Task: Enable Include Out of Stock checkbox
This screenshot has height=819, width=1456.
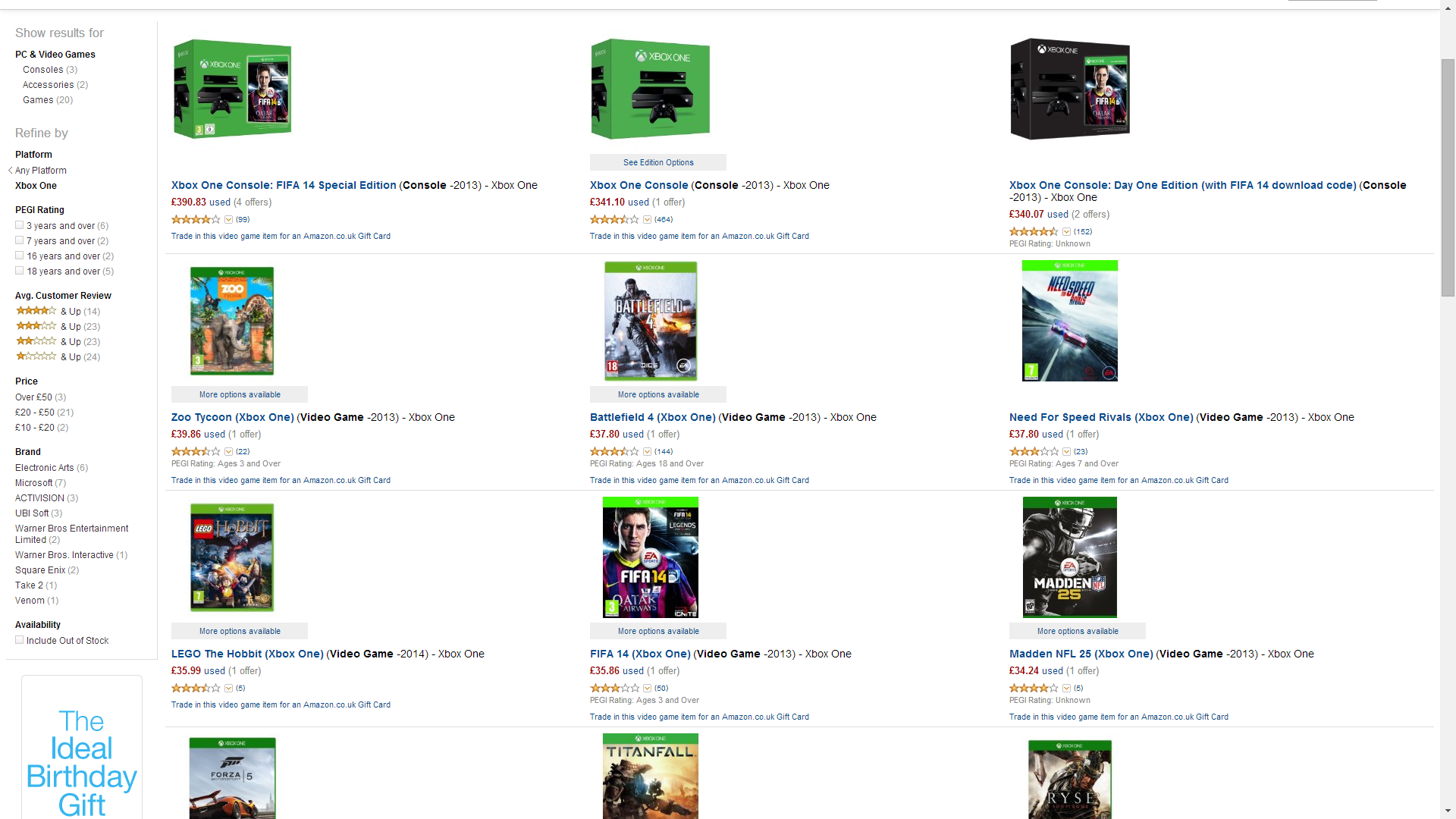Action: (x=20, y=640)
